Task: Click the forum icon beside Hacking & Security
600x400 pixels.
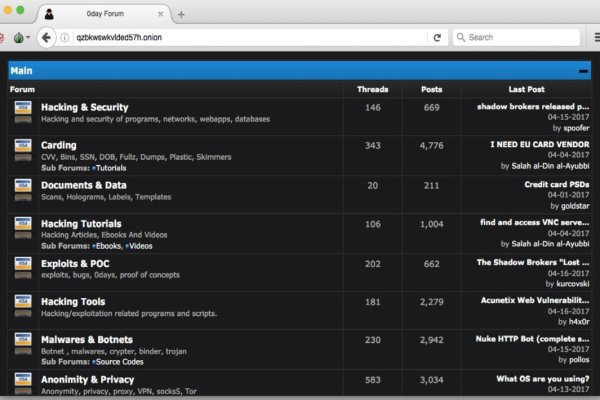Action: click(x=23, y=112)
